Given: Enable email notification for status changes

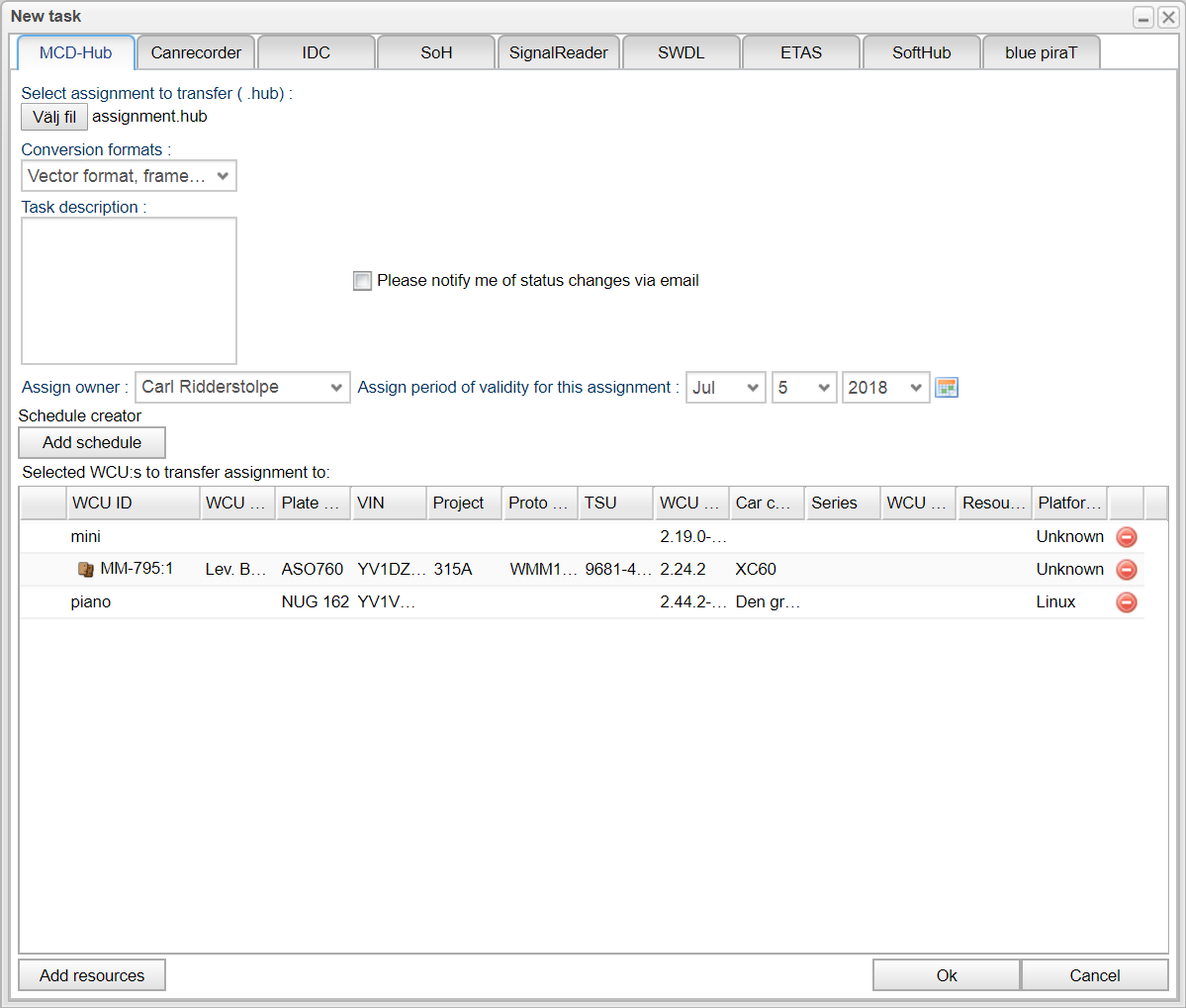Looking at the screenshot, I should (x=363, y=281).
